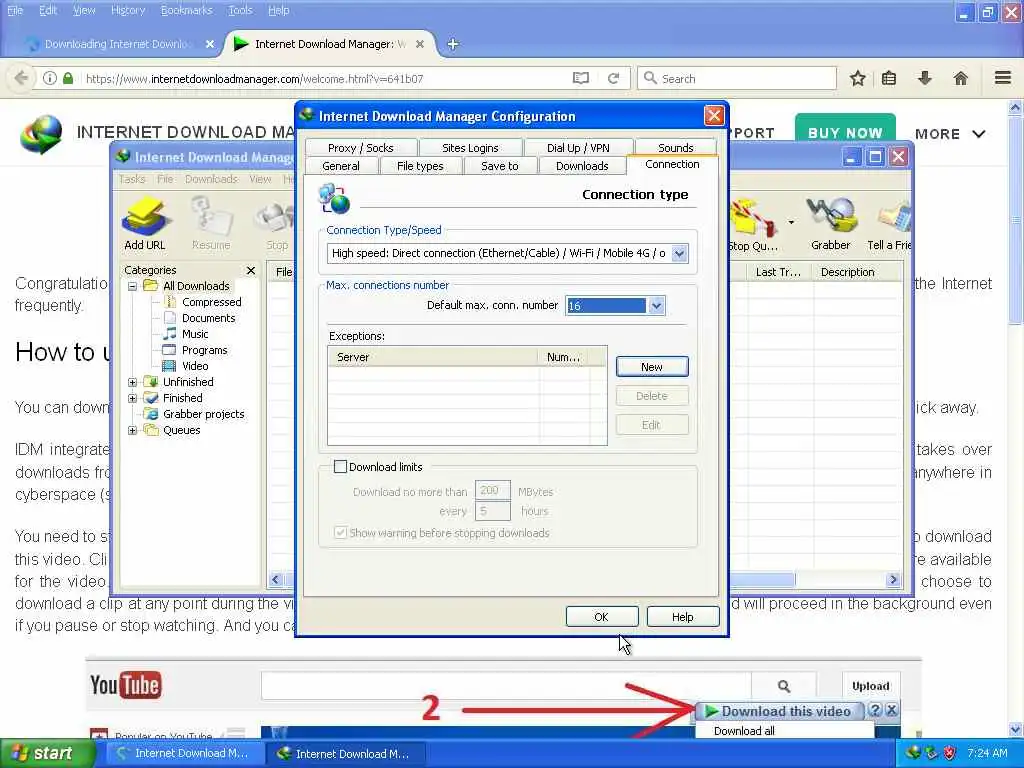1024x768 pixels.
Task: Bookmark this page with the star icon
Action: click(x=857, y=79)
